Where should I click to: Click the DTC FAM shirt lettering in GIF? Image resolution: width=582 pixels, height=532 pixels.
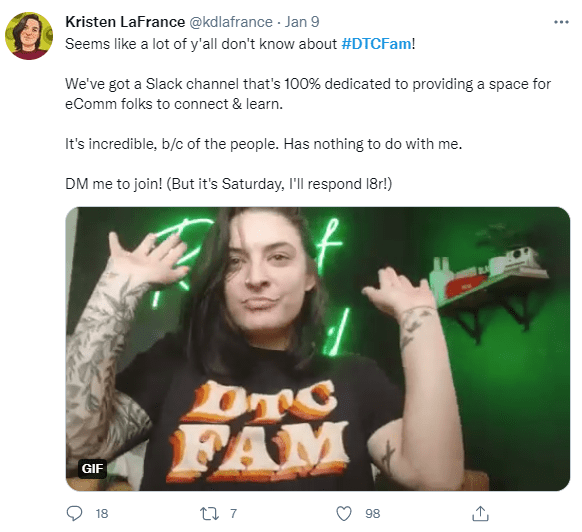(259, 431)
